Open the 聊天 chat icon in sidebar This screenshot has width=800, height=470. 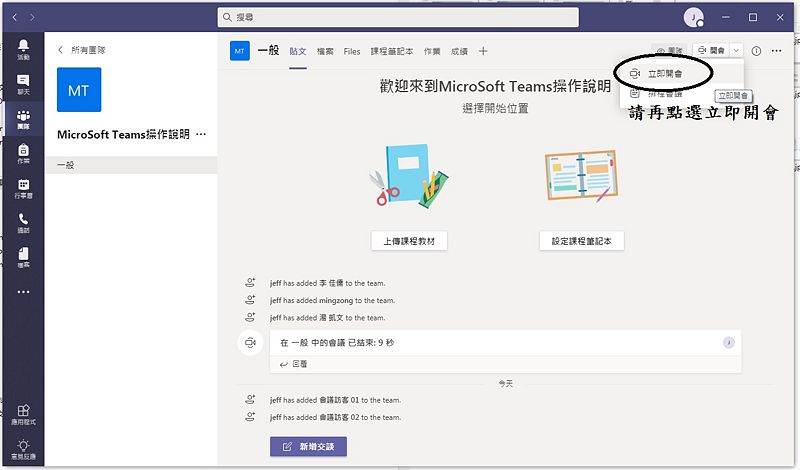23,85
